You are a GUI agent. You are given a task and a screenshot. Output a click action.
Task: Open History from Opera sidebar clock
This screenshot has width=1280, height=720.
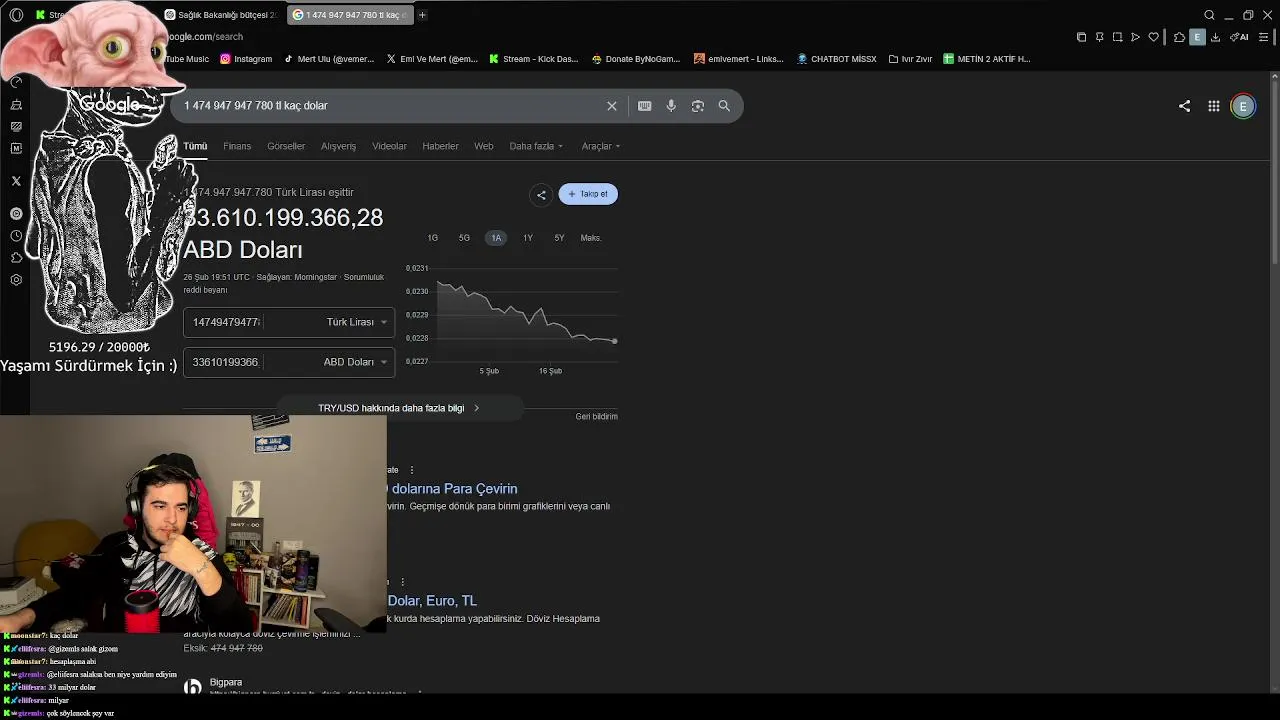[16, 236]
